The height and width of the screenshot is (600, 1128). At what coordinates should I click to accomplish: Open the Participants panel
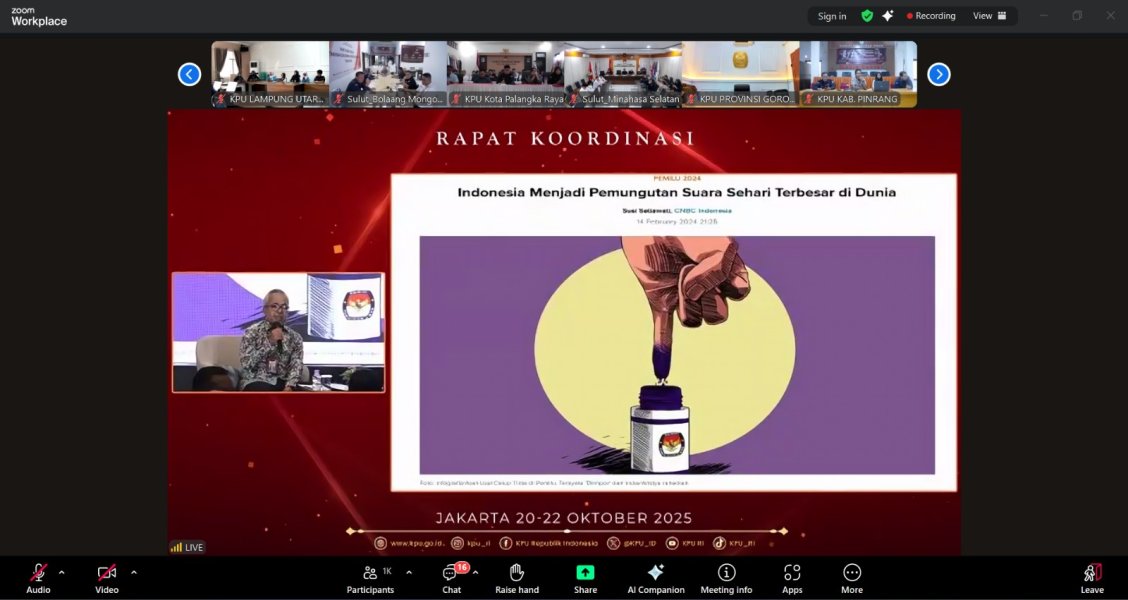click(x=370, y=576)
